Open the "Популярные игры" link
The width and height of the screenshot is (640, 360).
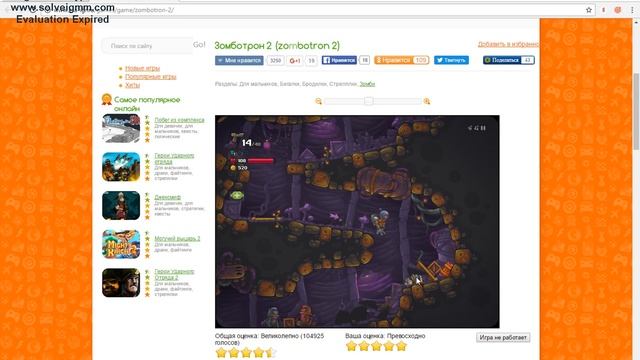tap(151, 76)
